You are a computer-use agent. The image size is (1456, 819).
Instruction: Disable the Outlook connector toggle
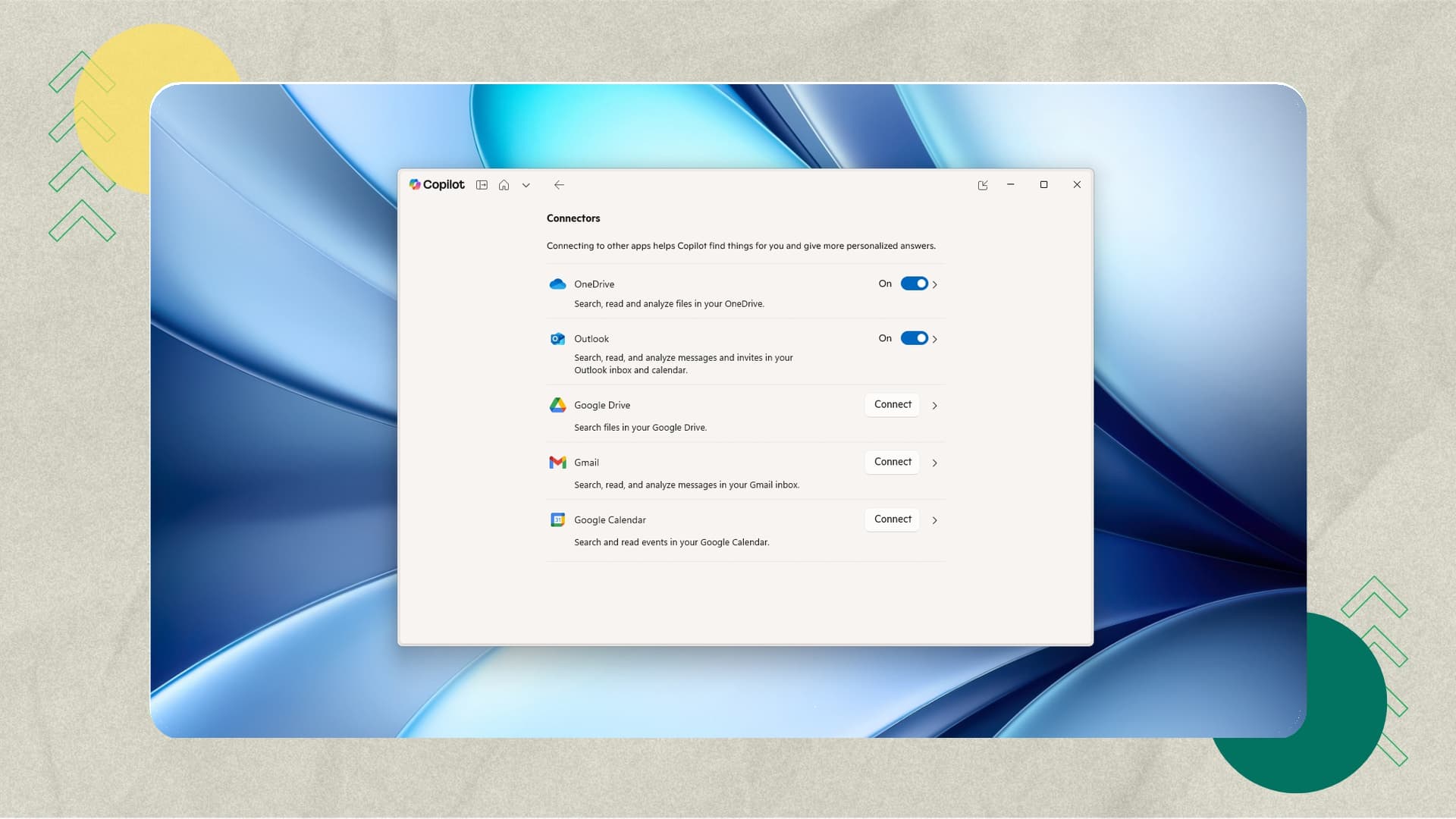coord(914,338)
